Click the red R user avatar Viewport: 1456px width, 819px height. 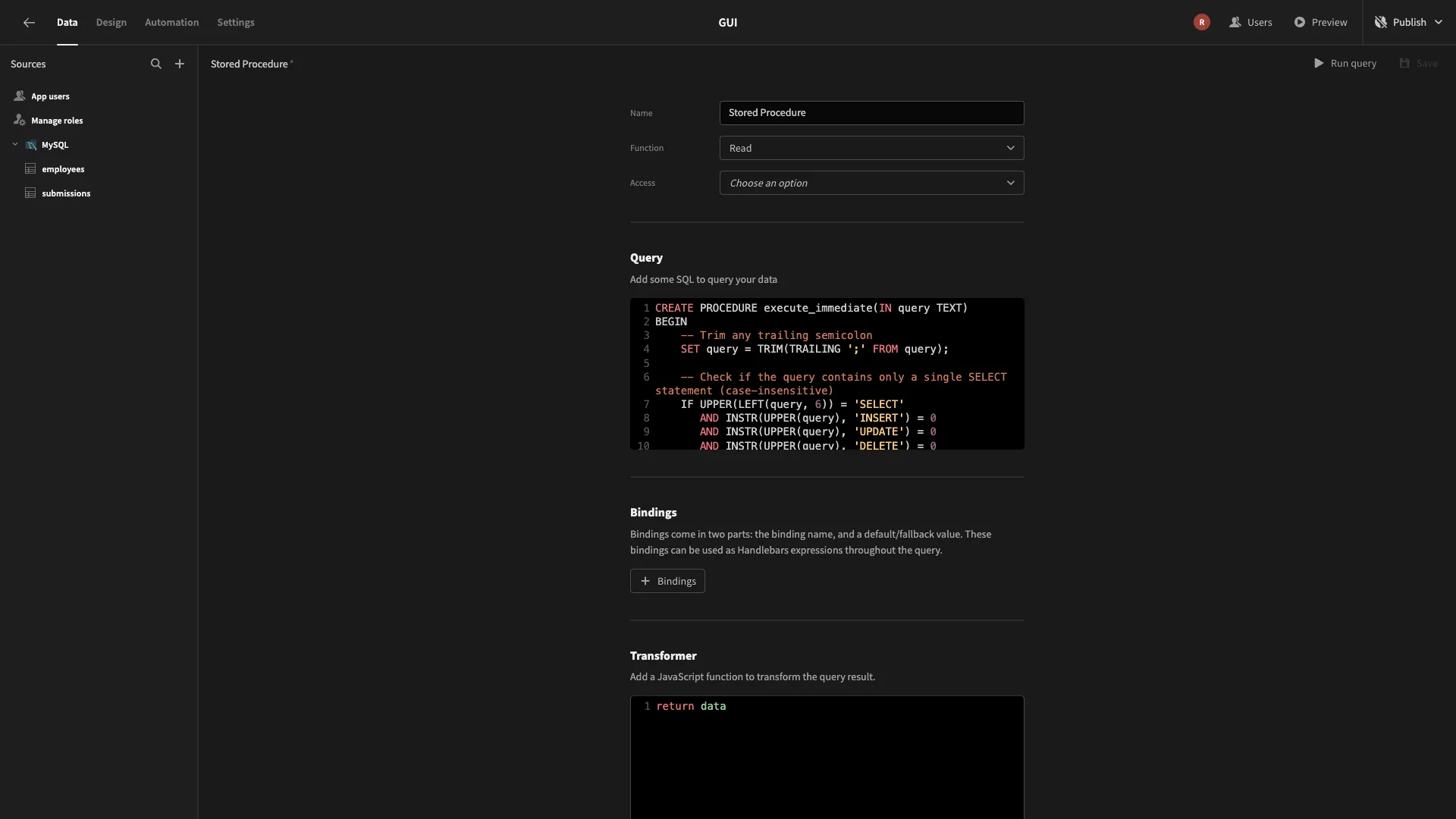pos(1201,23)
